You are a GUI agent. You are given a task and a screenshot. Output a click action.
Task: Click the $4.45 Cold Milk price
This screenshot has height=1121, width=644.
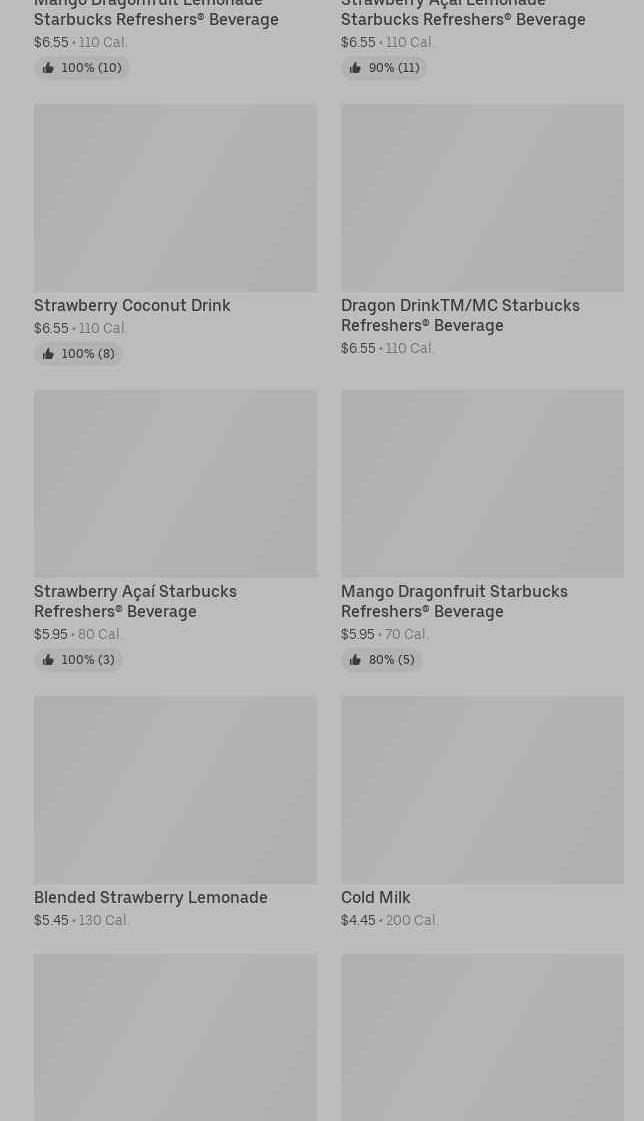pyautogui.click(x=358, y=920)
